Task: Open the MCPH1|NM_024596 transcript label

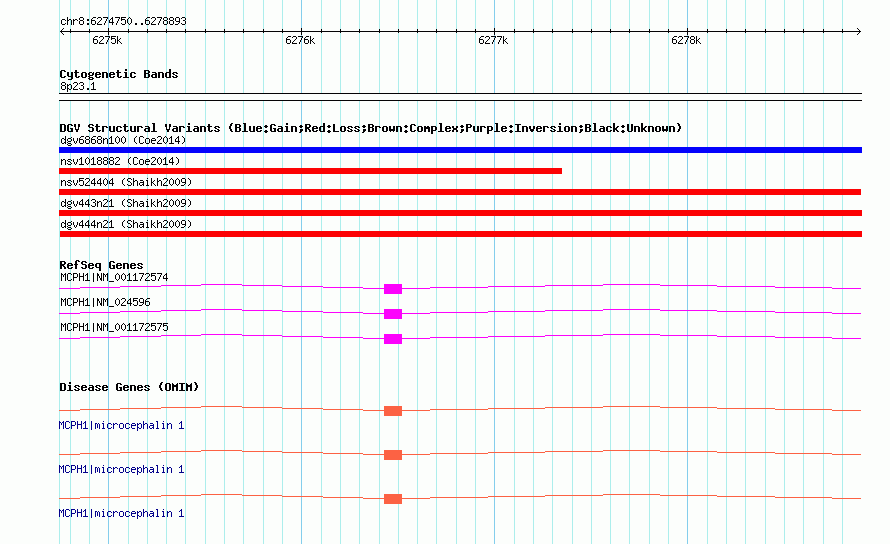Action: point(105,303)
